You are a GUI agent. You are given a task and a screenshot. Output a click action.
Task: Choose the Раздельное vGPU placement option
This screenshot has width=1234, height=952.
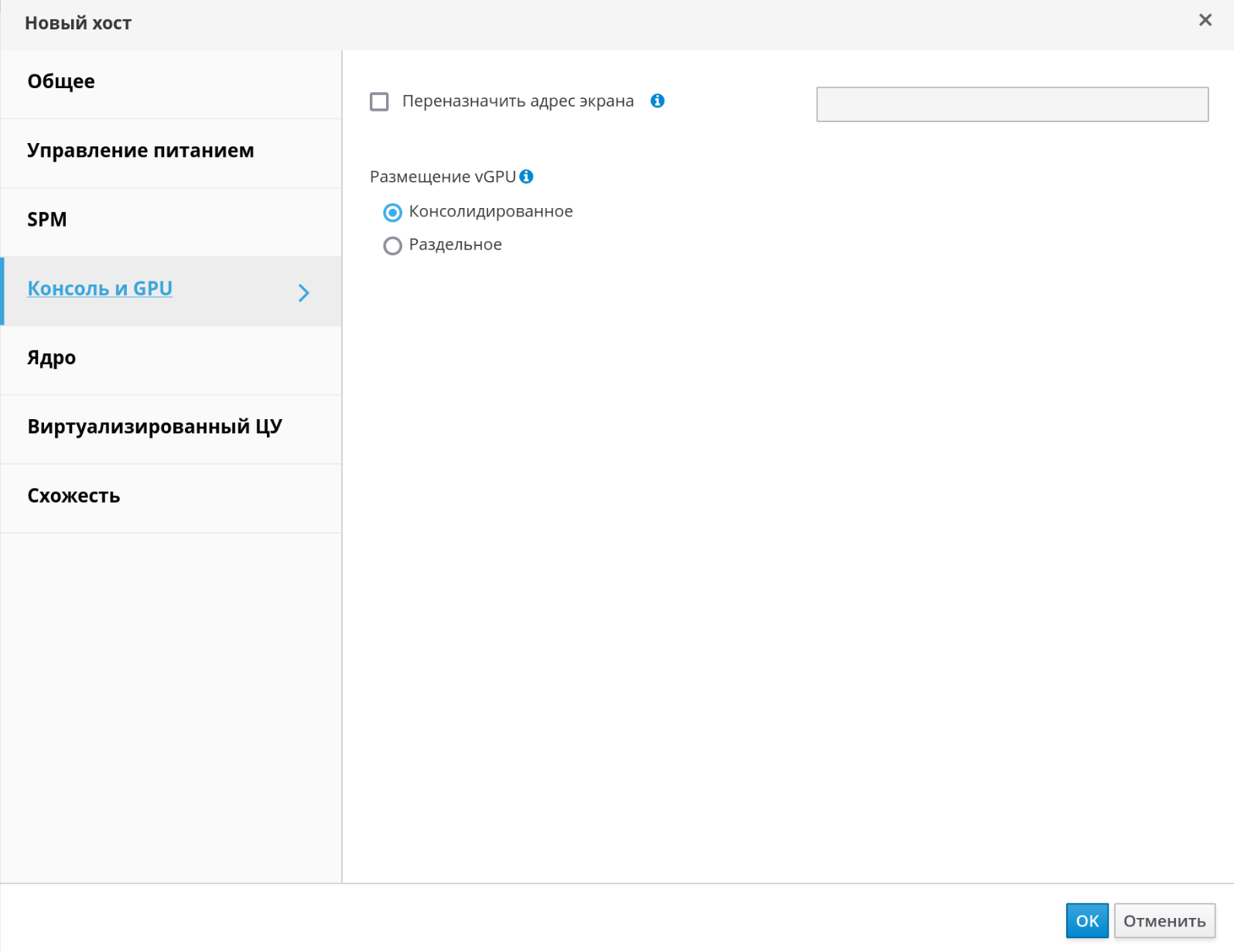(393, 246)
